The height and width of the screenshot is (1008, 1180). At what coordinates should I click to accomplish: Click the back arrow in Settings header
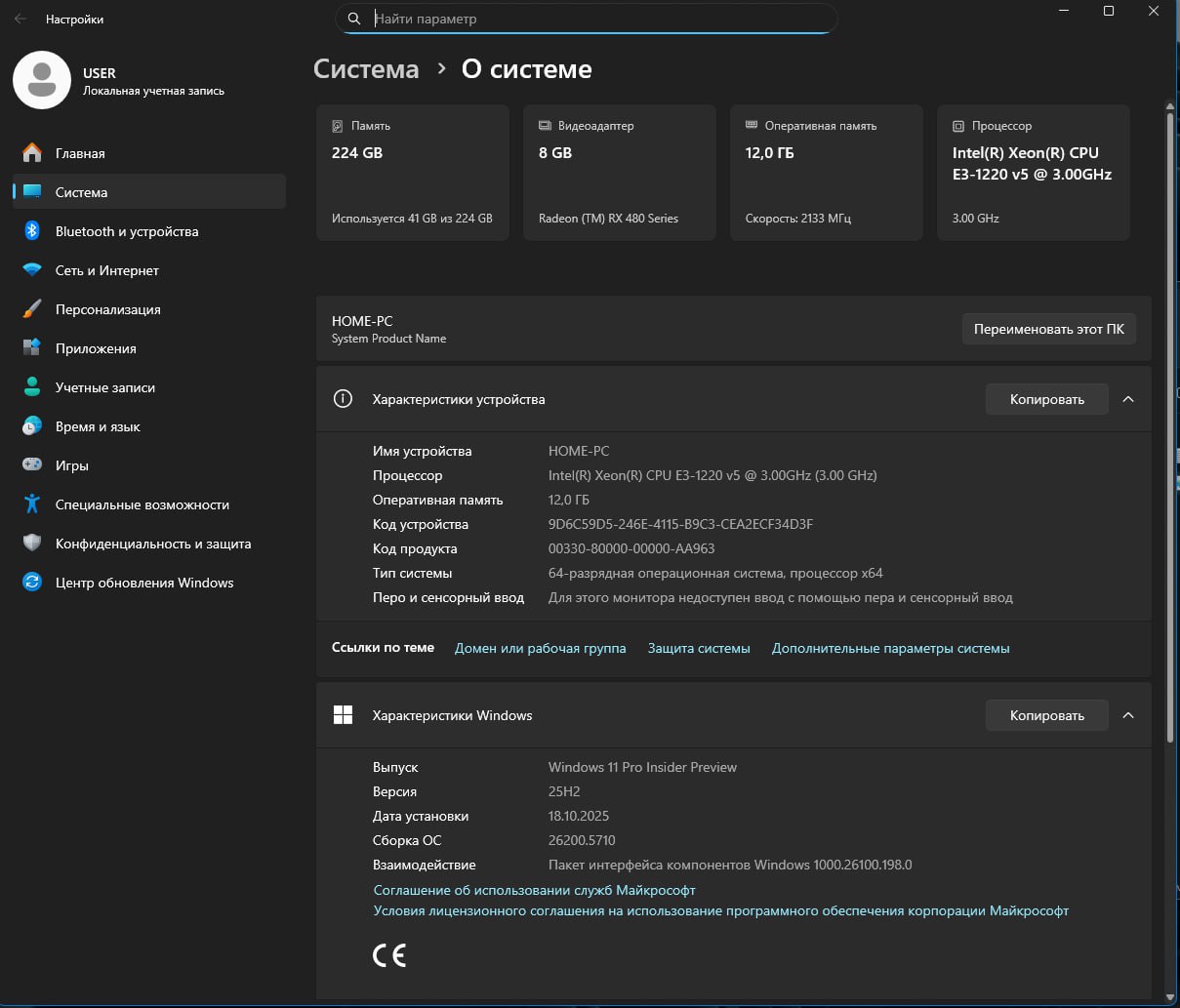point(20,19)
